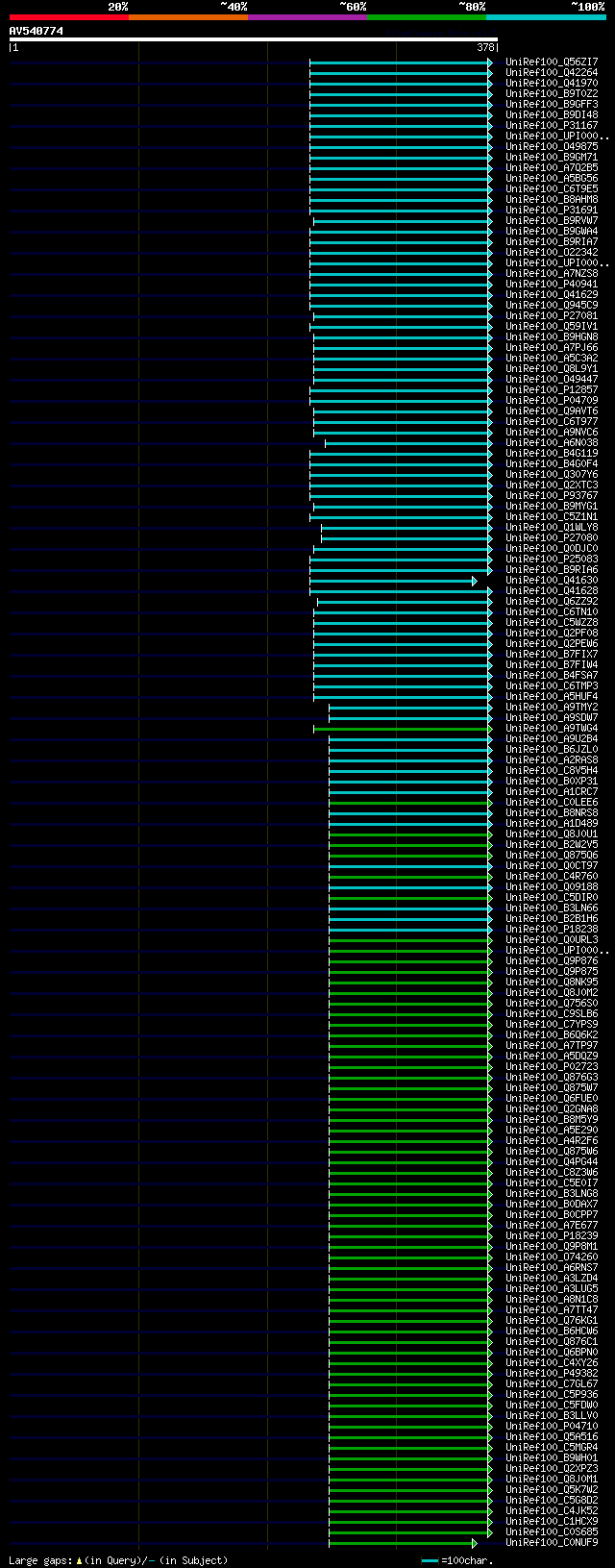Screen dimensions: 615x1568
Task: Select the UniRef100_A1D489 label
Action: point(552,823)
